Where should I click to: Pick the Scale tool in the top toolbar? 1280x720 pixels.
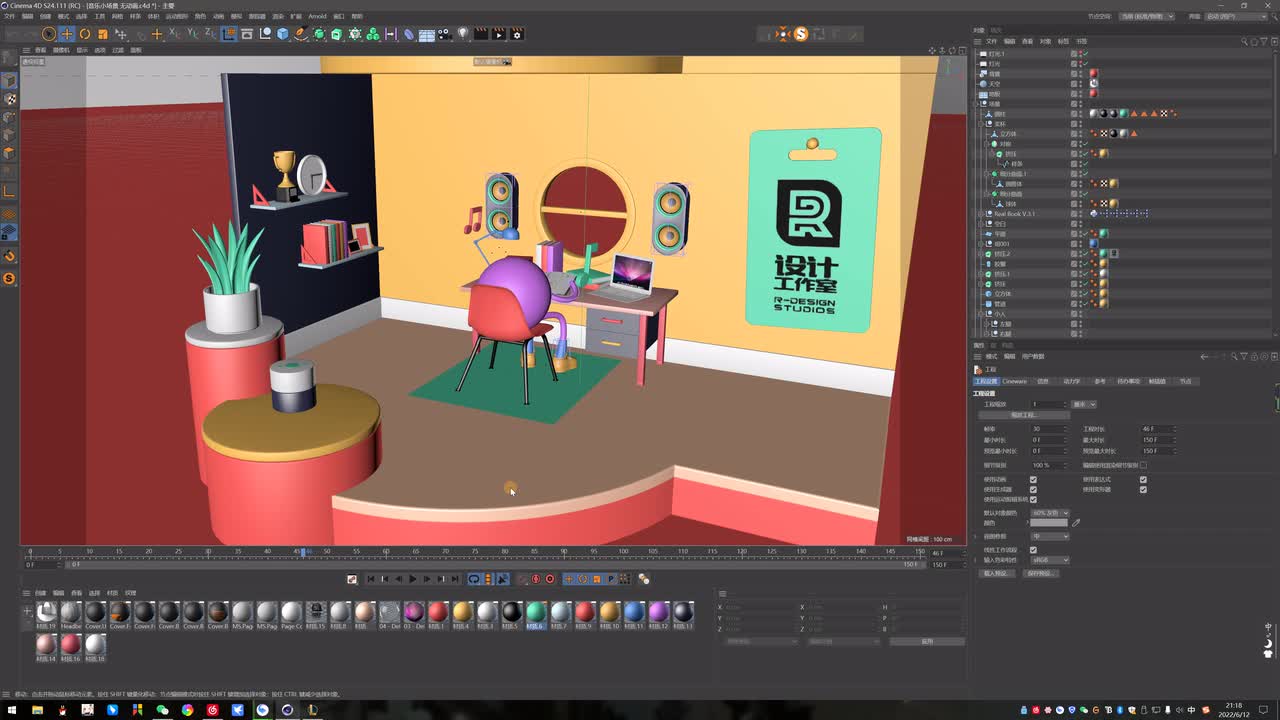click(x=102, y=34)
